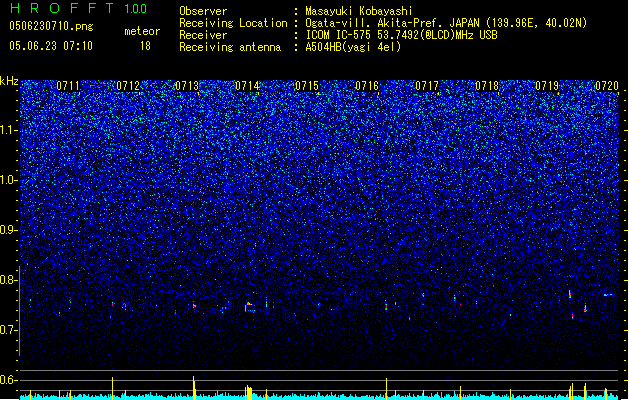The width and height of the screenshot is (629, 400).
Task: Click the version number 1.0.0
Action: pyautogui.click(x=135, y=9)
